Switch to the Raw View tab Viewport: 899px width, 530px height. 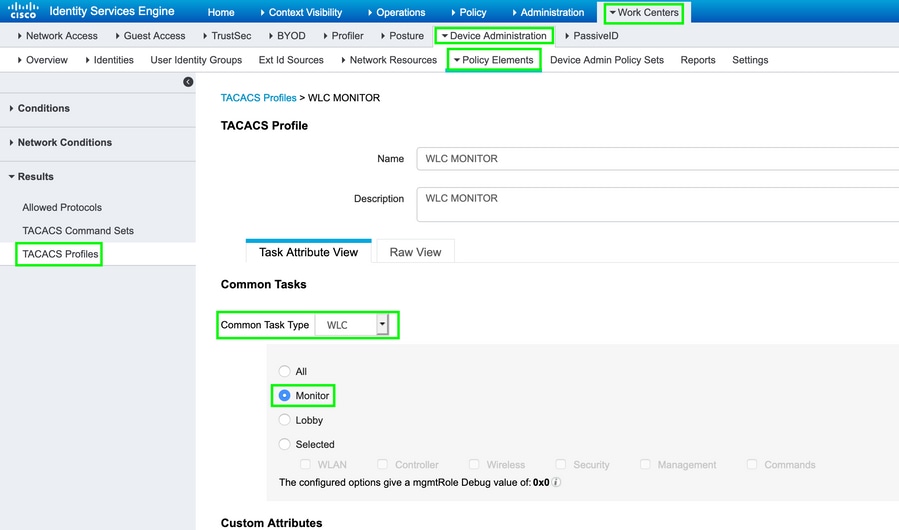click(416, 252)
